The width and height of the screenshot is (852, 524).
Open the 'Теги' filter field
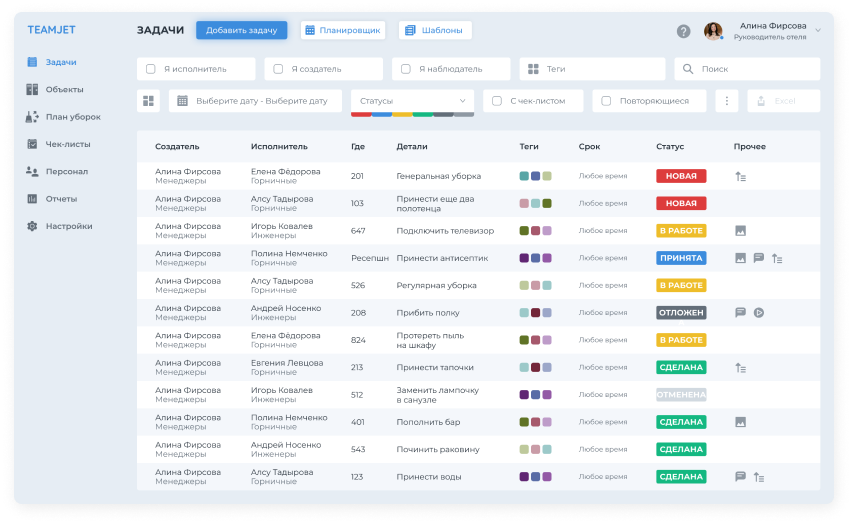pyautogui.click(x=592, y=69)
